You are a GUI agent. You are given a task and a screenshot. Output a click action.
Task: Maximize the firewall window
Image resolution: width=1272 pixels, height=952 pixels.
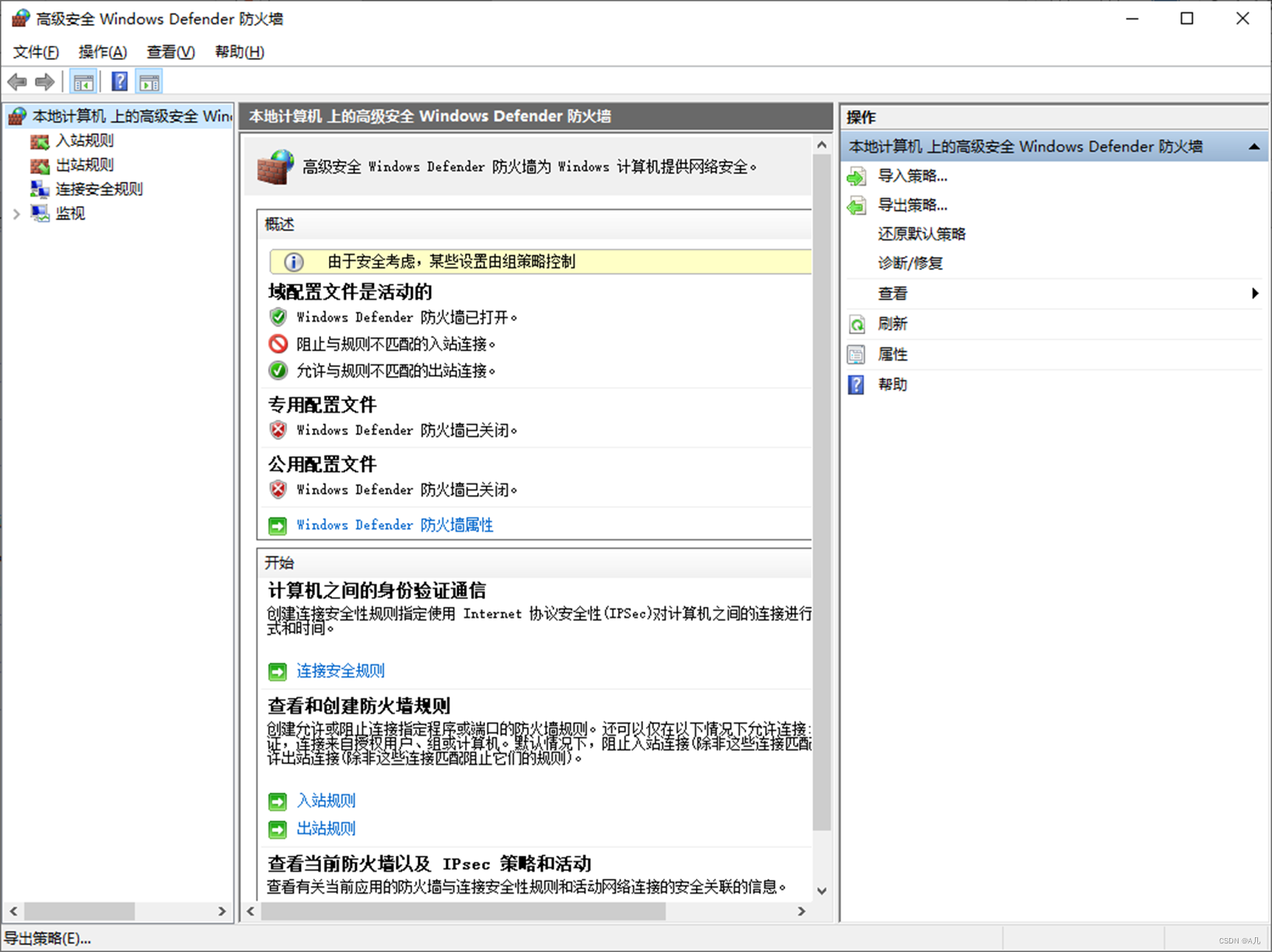click(x=1186, y=19)
